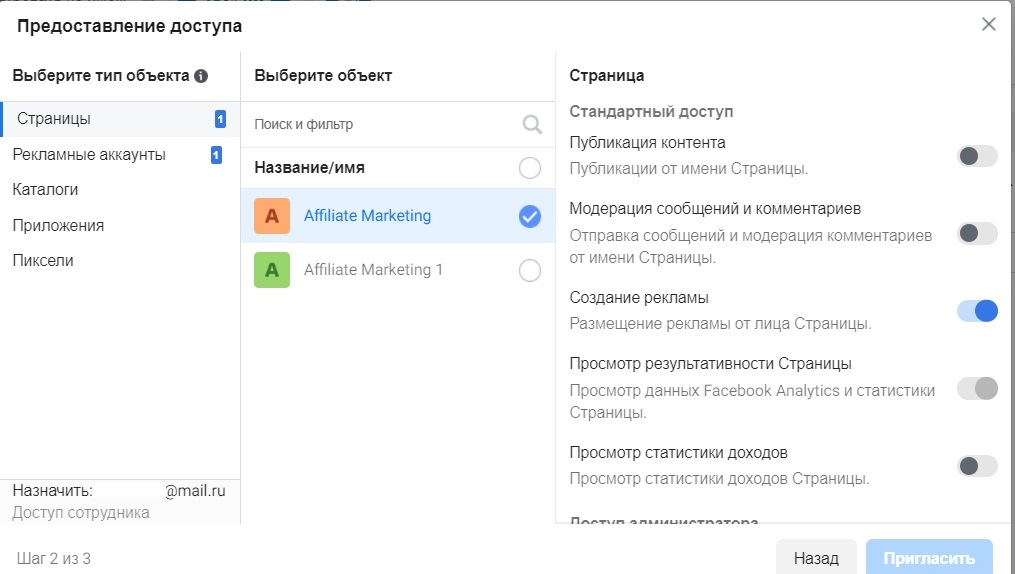
Task: Click the Создание рекламы label
Action: point(639,298)
